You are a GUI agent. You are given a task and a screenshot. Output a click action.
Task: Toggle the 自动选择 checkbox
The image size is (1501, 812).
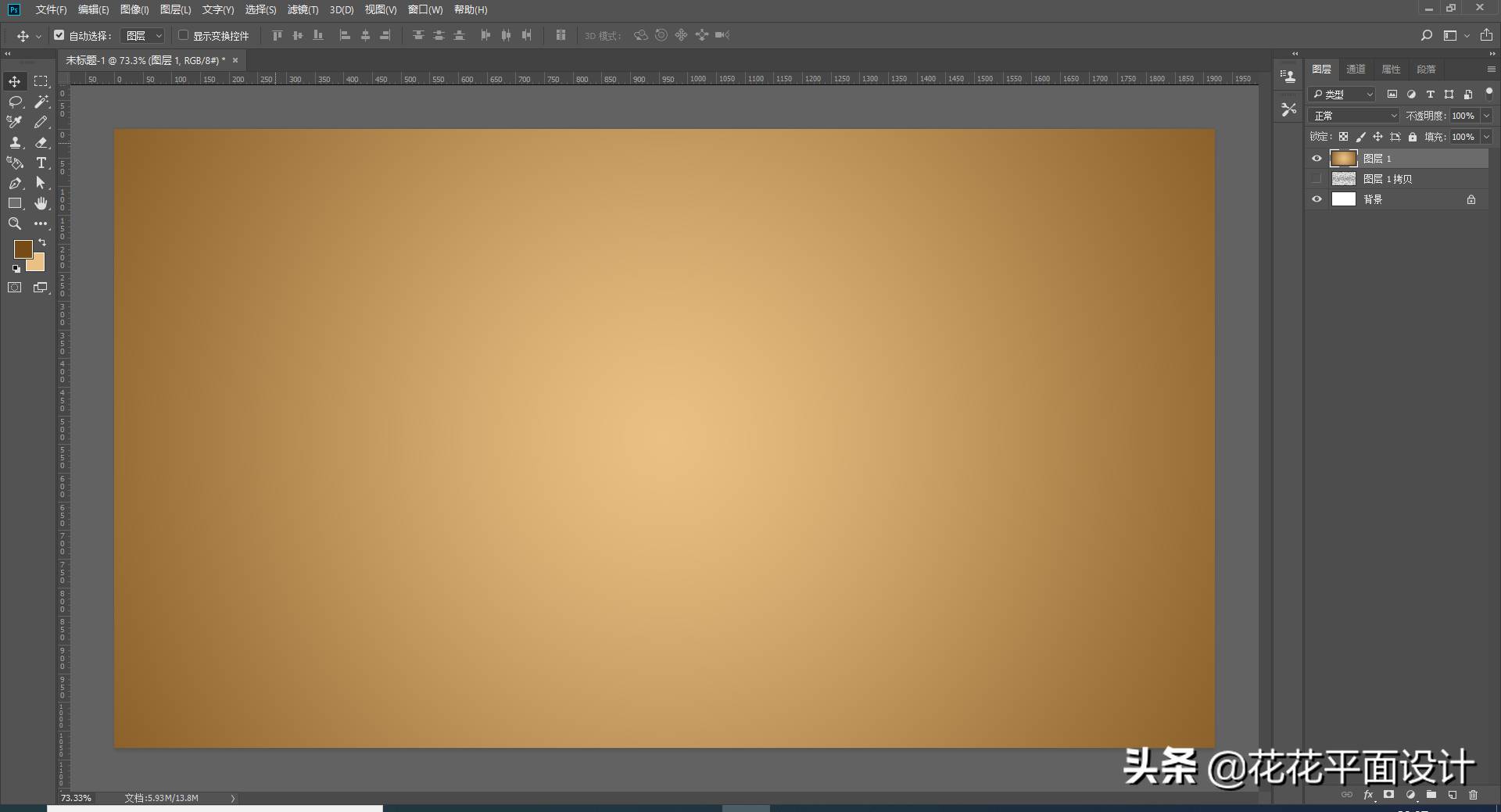tap(59, 35)
